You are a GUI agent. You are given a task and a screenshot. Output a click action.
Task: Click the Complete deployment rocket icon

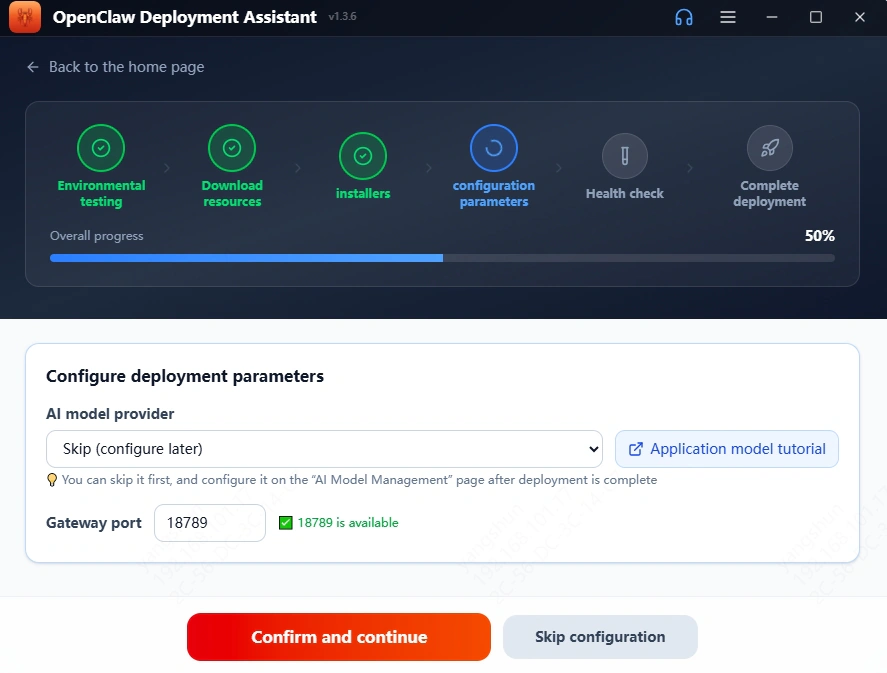[x=769, y=148]
